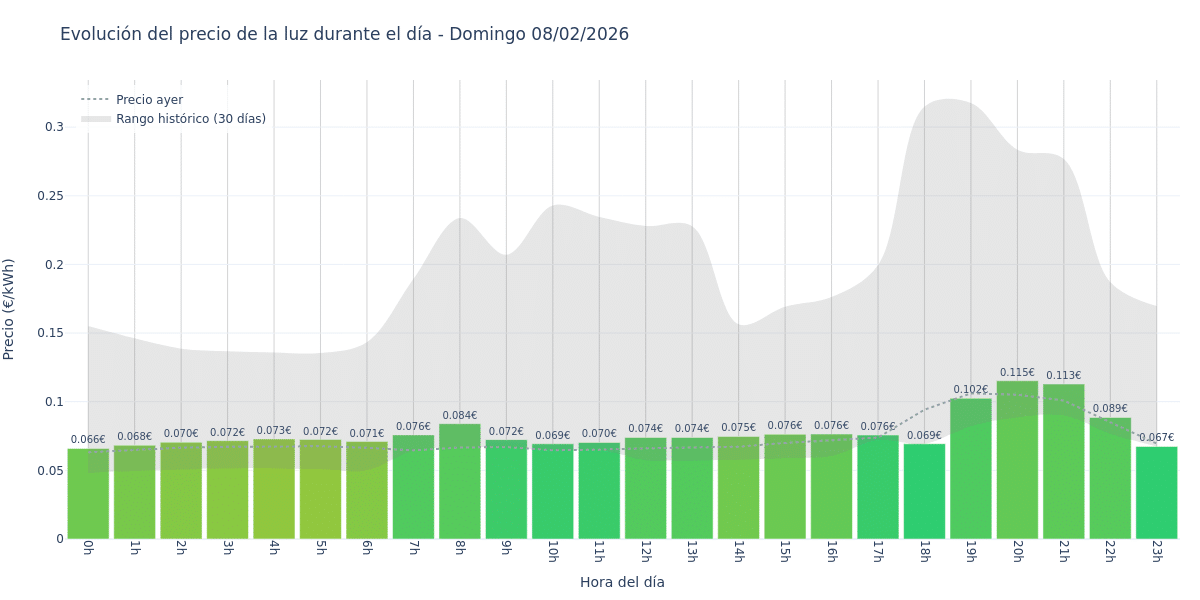
Task: Click the 'Hora del día' axis title
Action: click(622, 582)
